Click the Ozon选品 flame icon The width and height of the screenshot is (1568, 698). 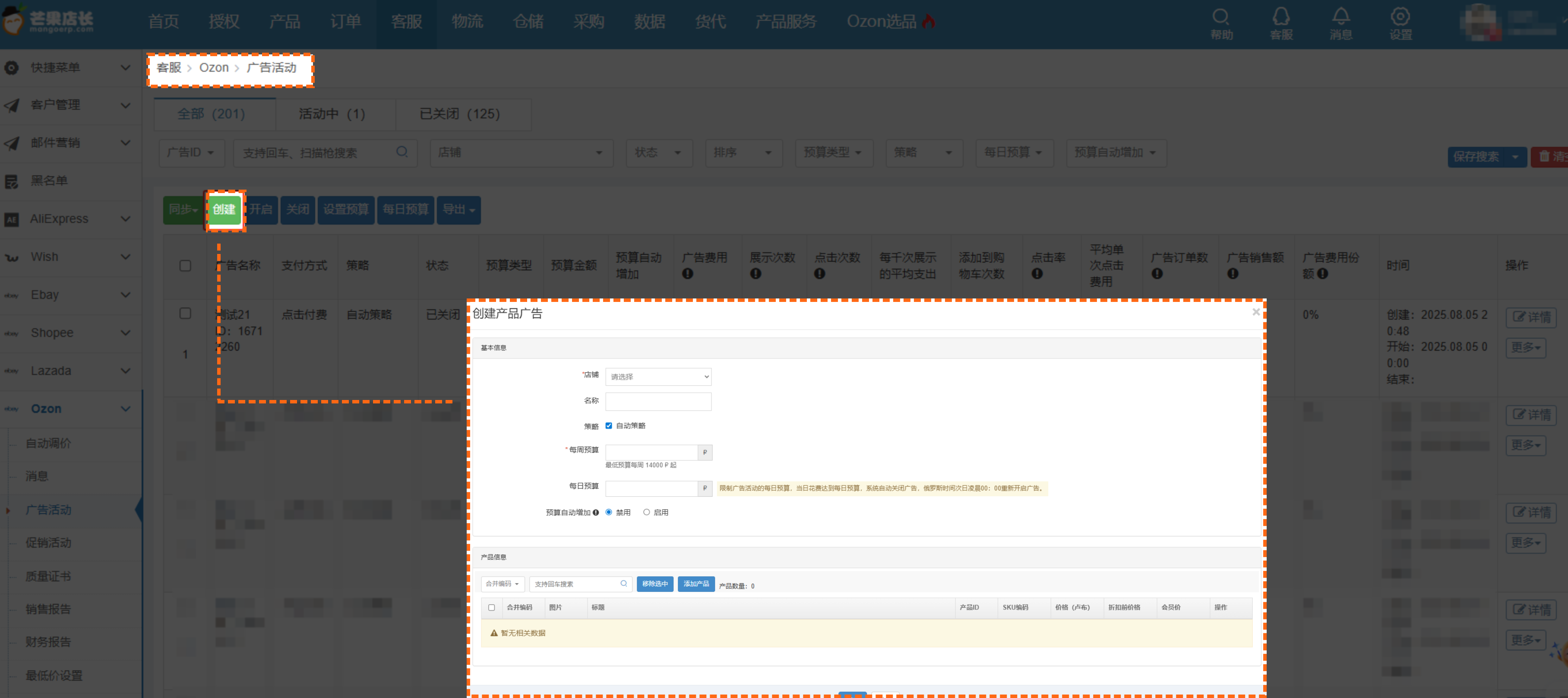pos(928,21)
